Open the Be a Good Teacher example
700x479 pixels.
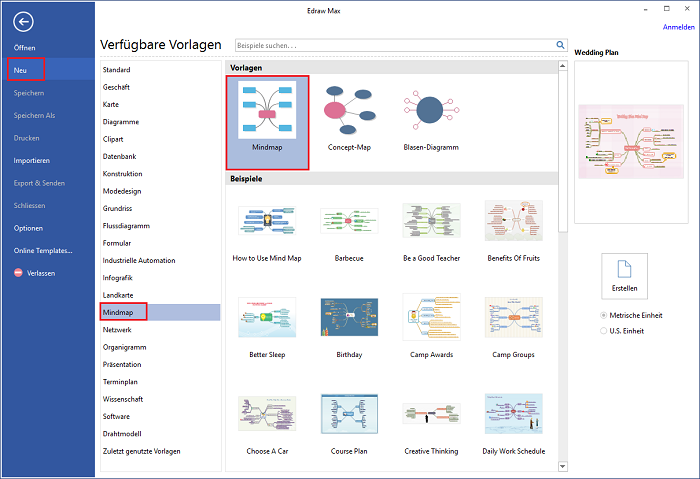tap(431, 220)
